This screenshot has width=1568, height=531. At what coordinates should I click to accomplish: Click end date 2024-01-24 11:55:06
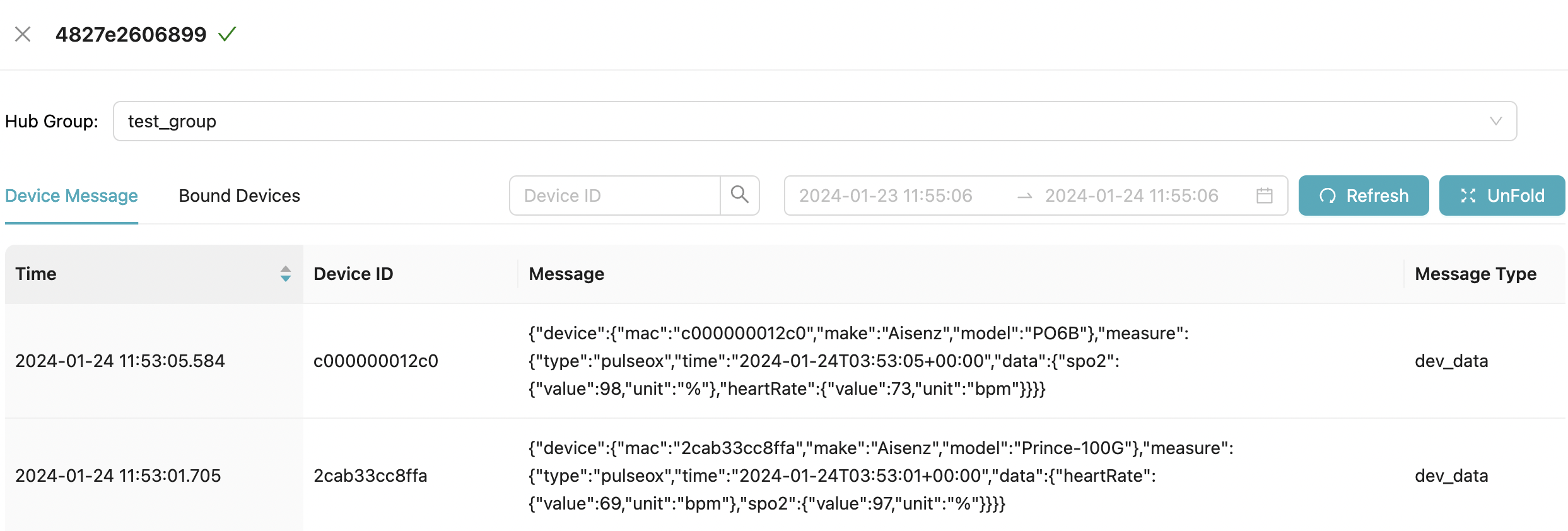1132,195
